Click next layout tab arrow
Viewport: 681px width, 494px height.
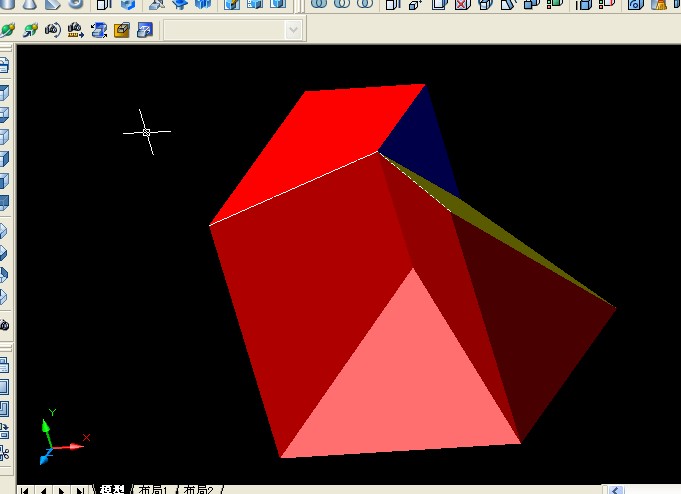pyautogui.click(x=62, y=491)
